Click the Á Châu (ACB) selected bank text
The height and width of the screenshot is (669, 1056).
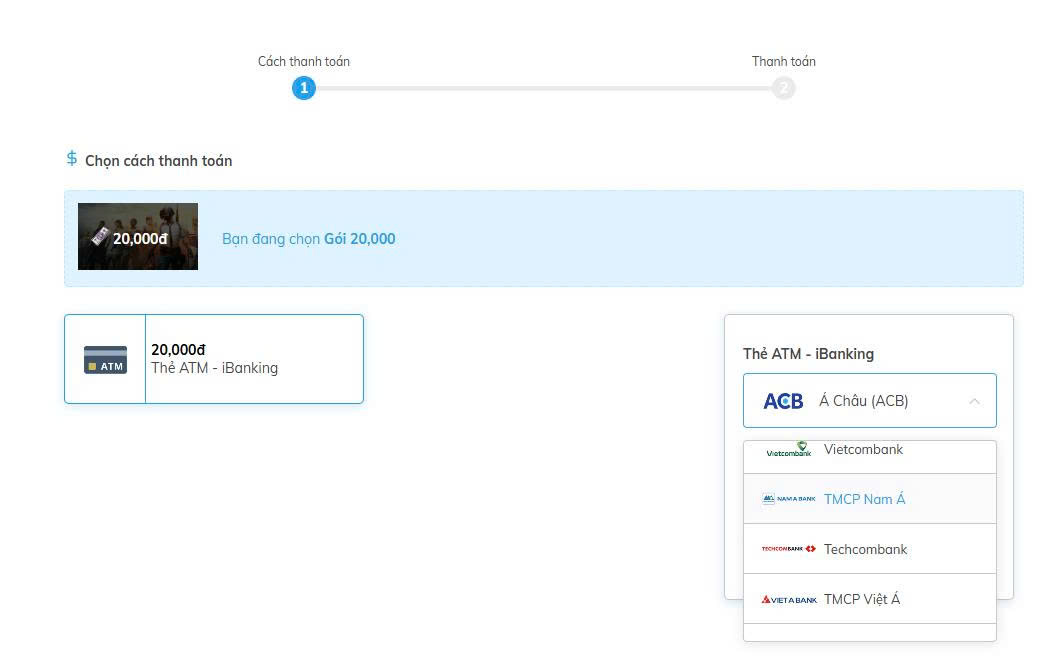point(863,401)
